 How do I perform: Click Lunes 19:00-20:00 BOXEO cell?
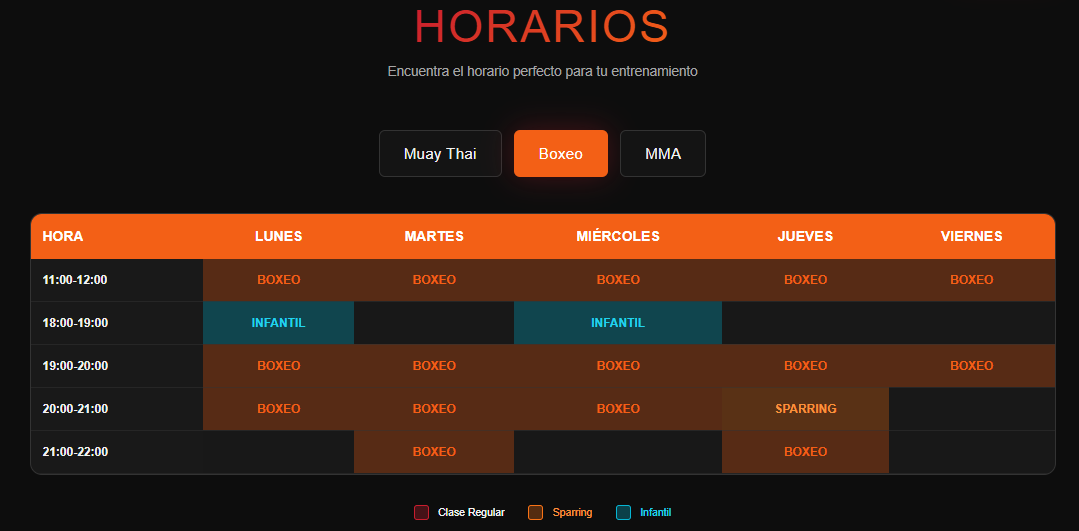[x=279, y=366]
